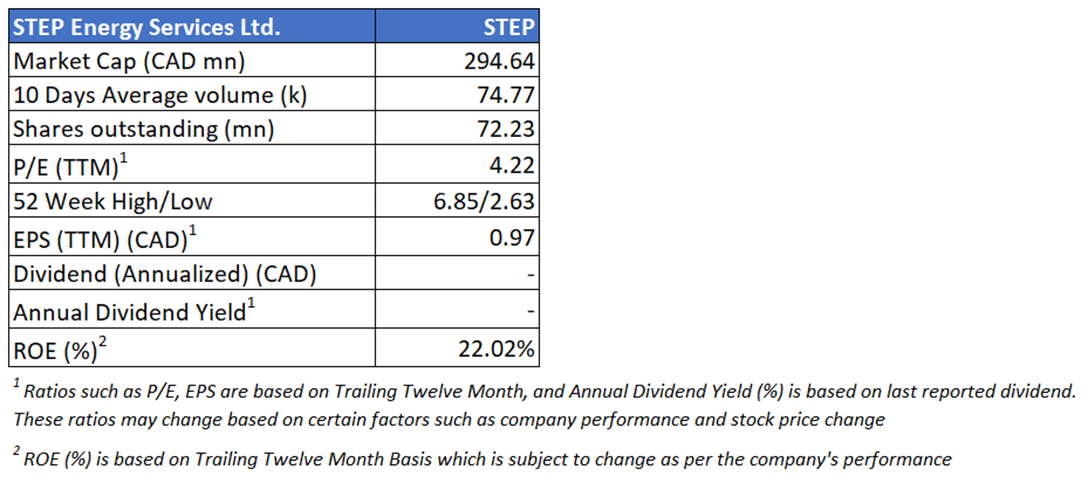Viewport: 1088px width, 483px height.
Task: Click the Market Cap (CAD mn) label
Action: point(129,61)
